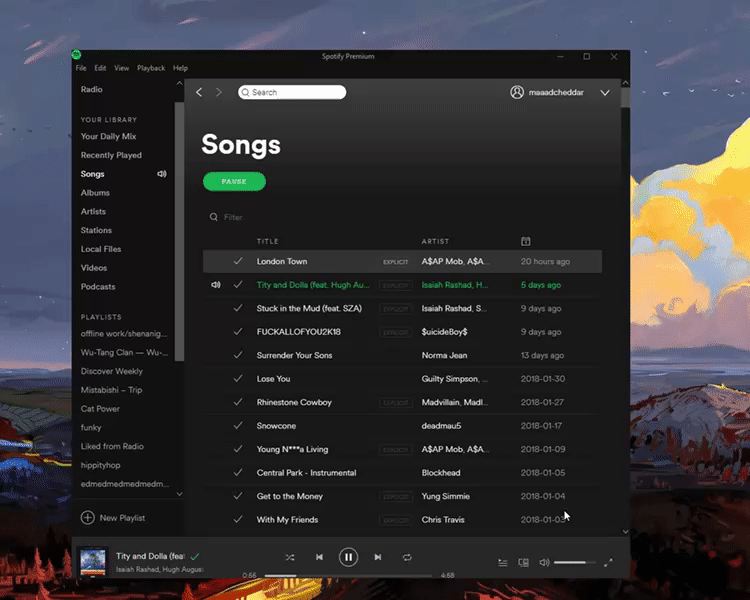Go to Albums in library
The width and height of the screenshot is (750, 600).
95,193
